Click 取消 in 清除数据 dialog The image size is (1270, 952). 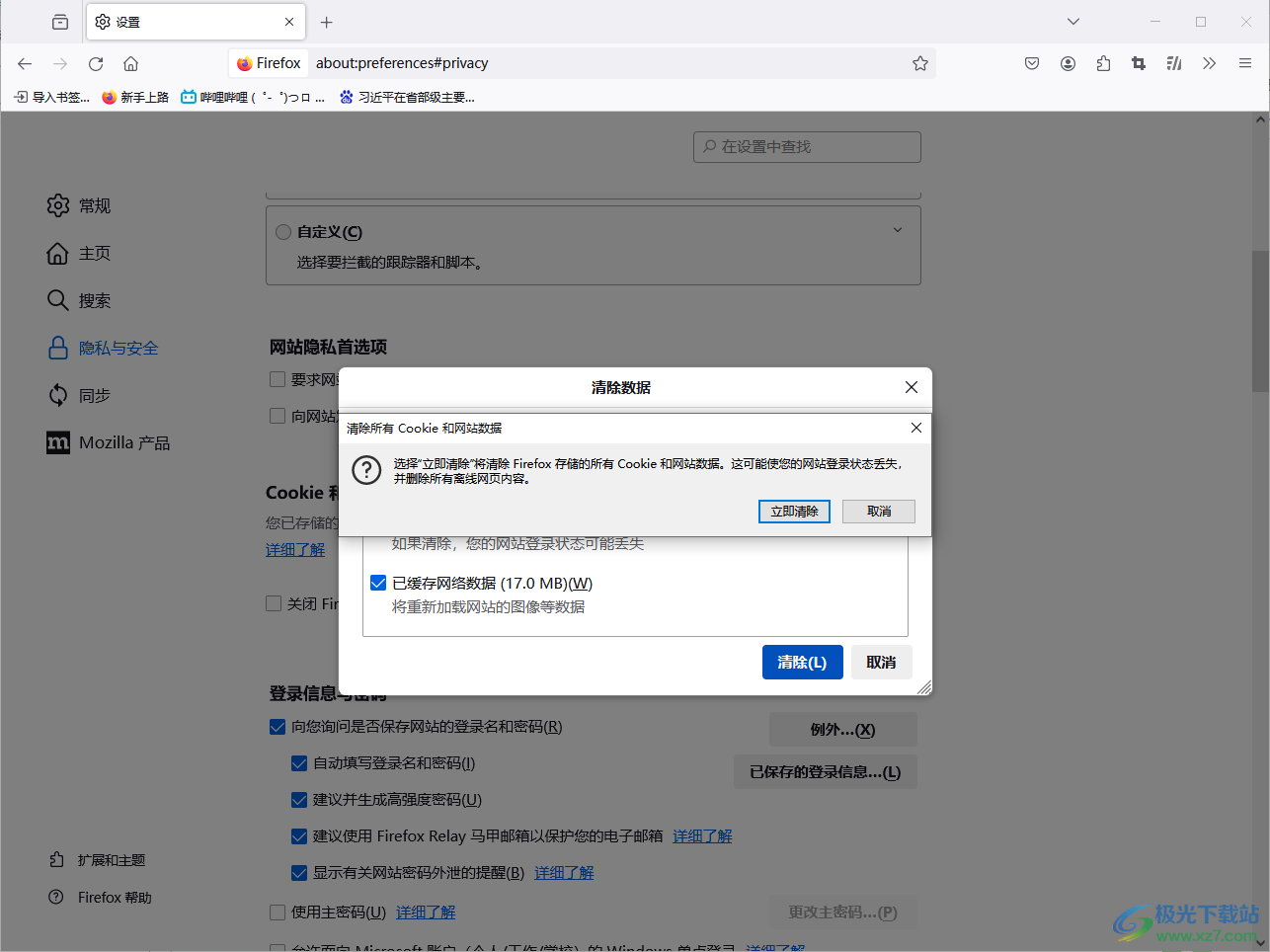[881, 663]
